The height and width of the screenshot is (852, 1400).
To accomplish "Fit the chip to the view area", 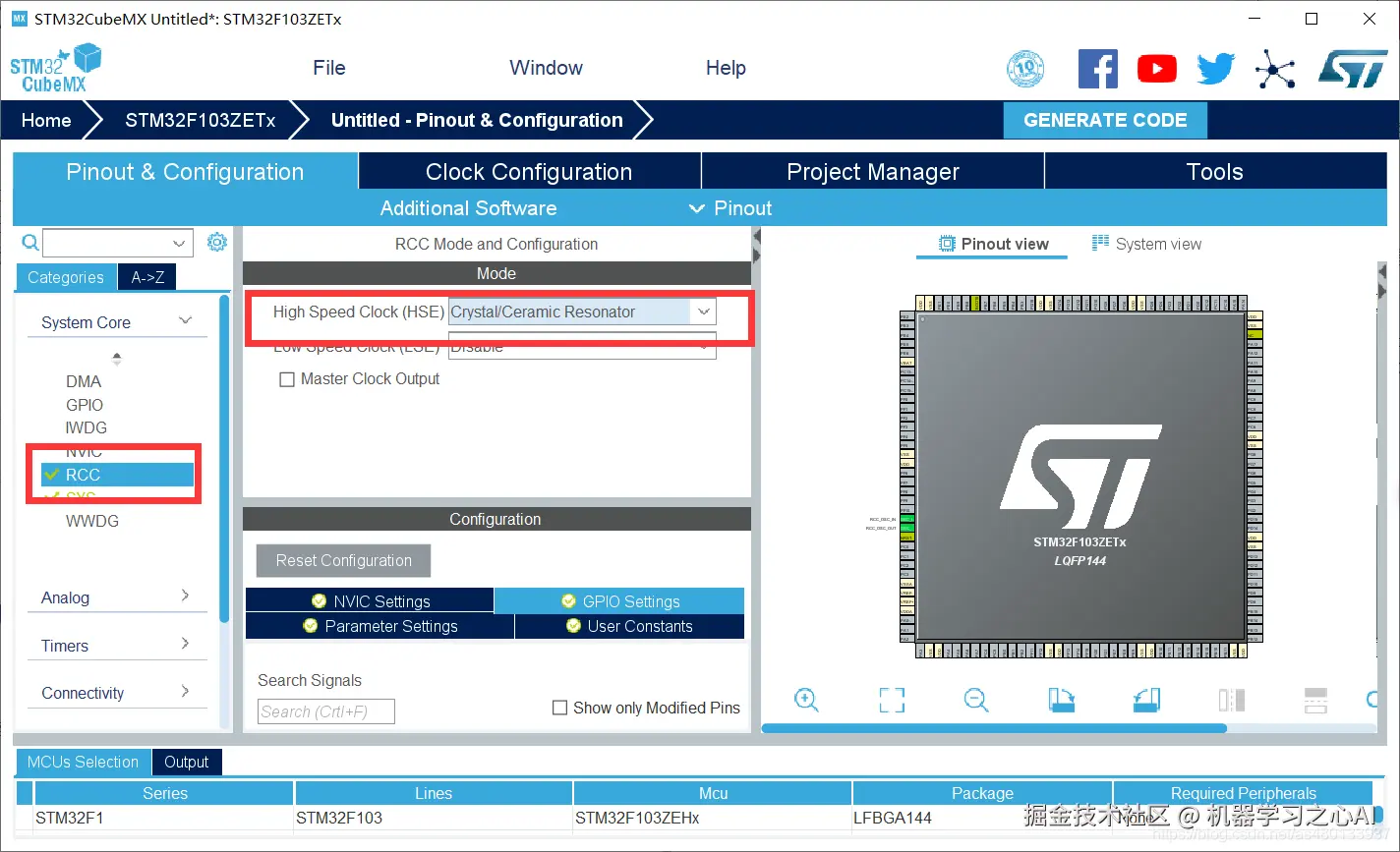I will point(892,700).
